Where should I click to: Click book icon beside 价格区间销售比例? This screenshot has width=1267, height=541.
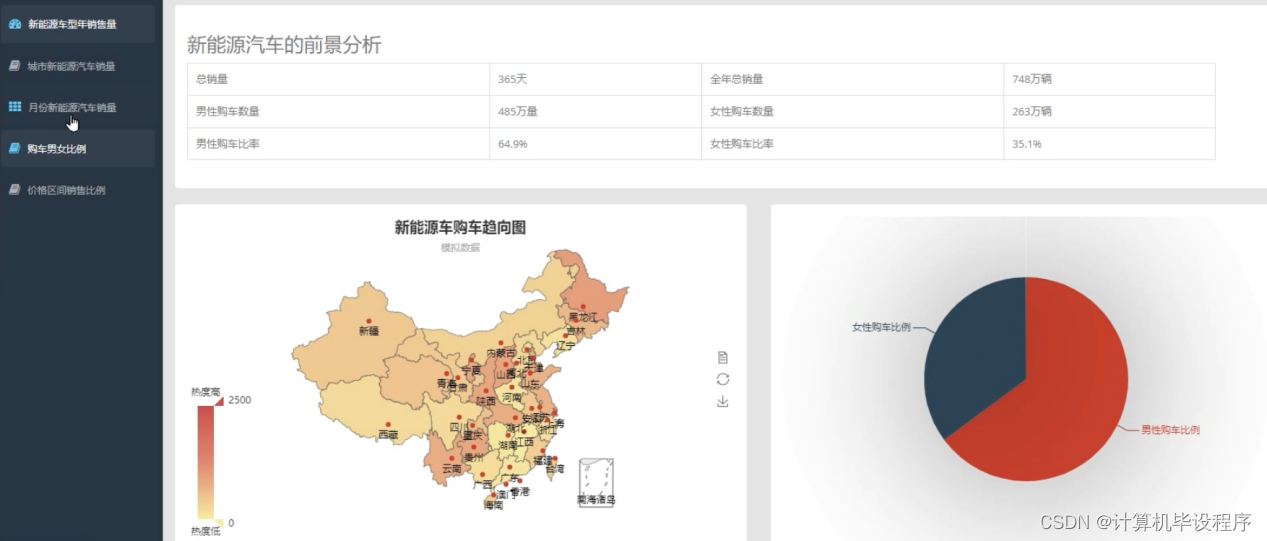point(14,190)
